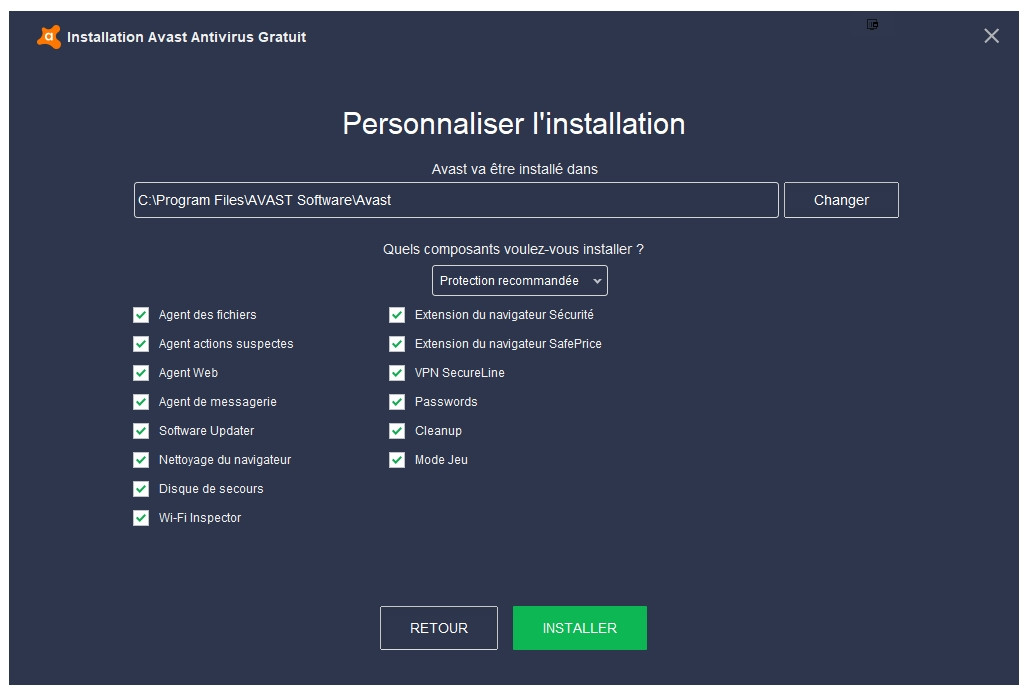Disable Agent actions suspectes component
This screenshot has height=698, width=1033.
[x=141, y=344]
